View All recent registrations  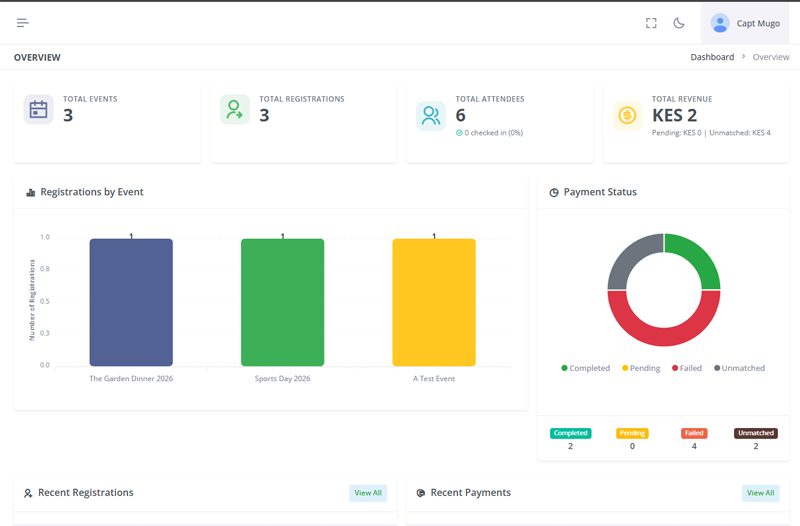click(x=368, y=493)
